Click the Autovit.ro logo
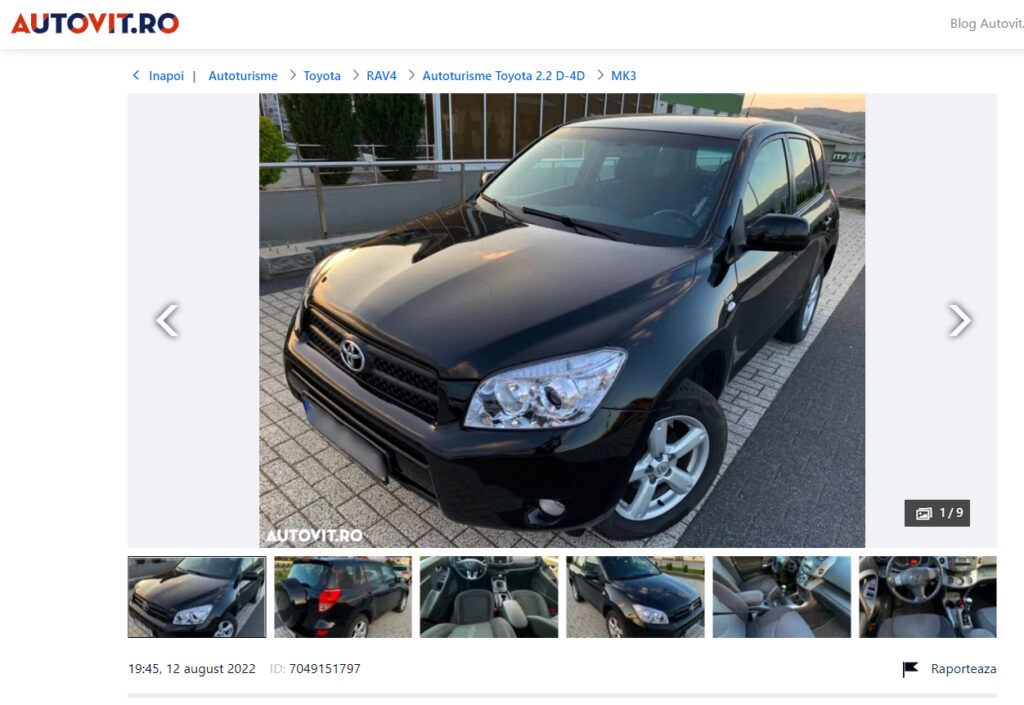 [95, 24]
